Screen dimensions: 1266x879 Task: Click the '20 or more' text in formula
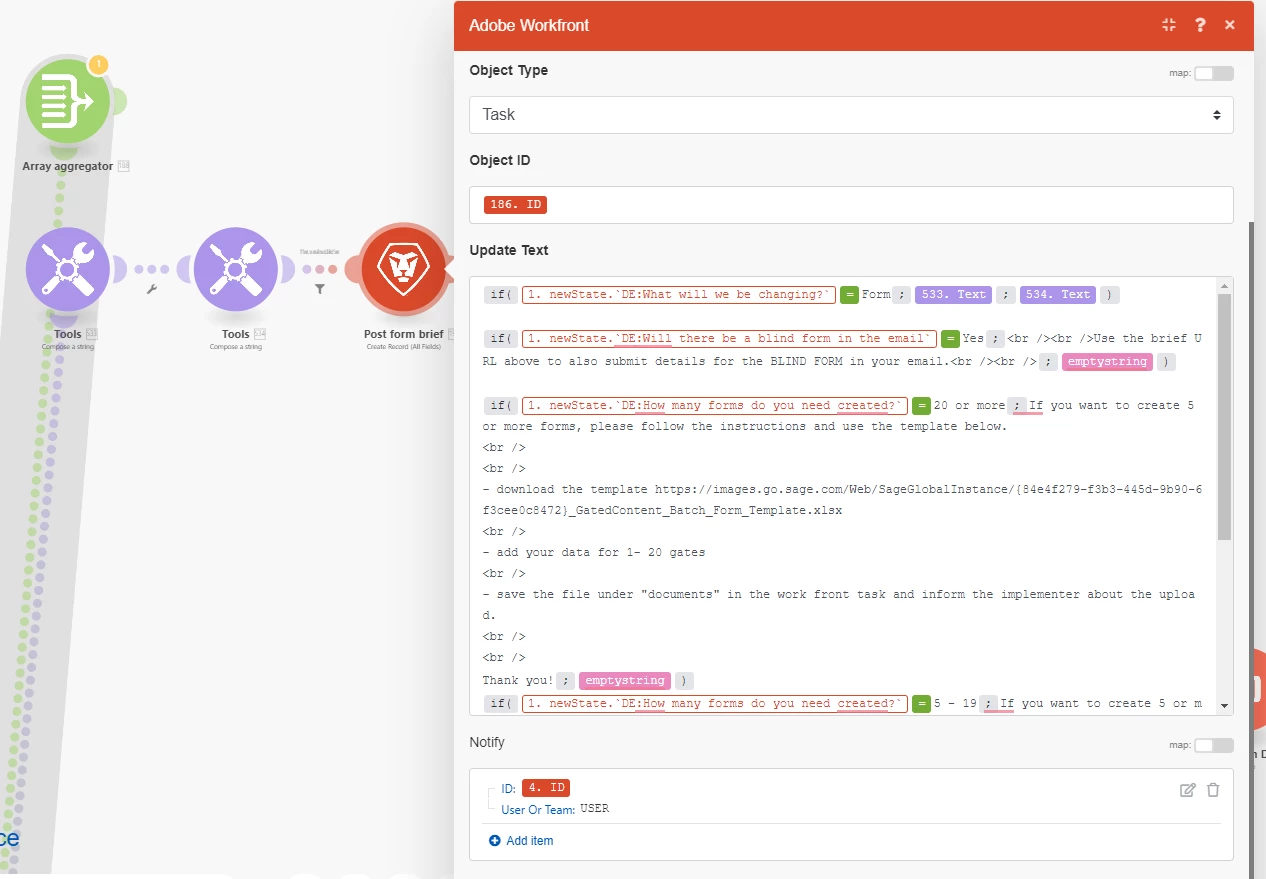point(969,406)
